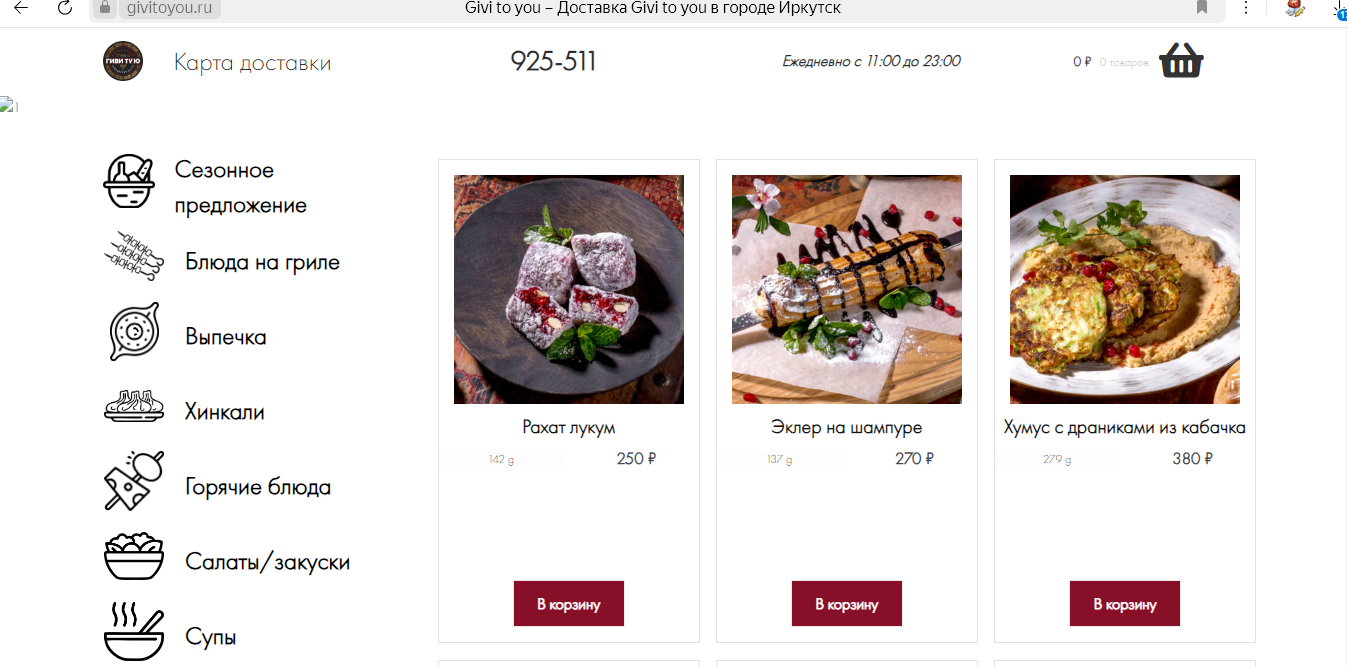Select the soup bowl icon

(134, 631)
